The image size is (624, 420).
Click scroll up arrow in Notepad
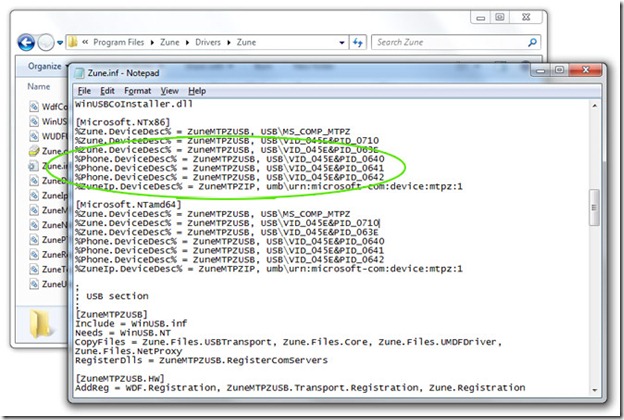[594, 106]
